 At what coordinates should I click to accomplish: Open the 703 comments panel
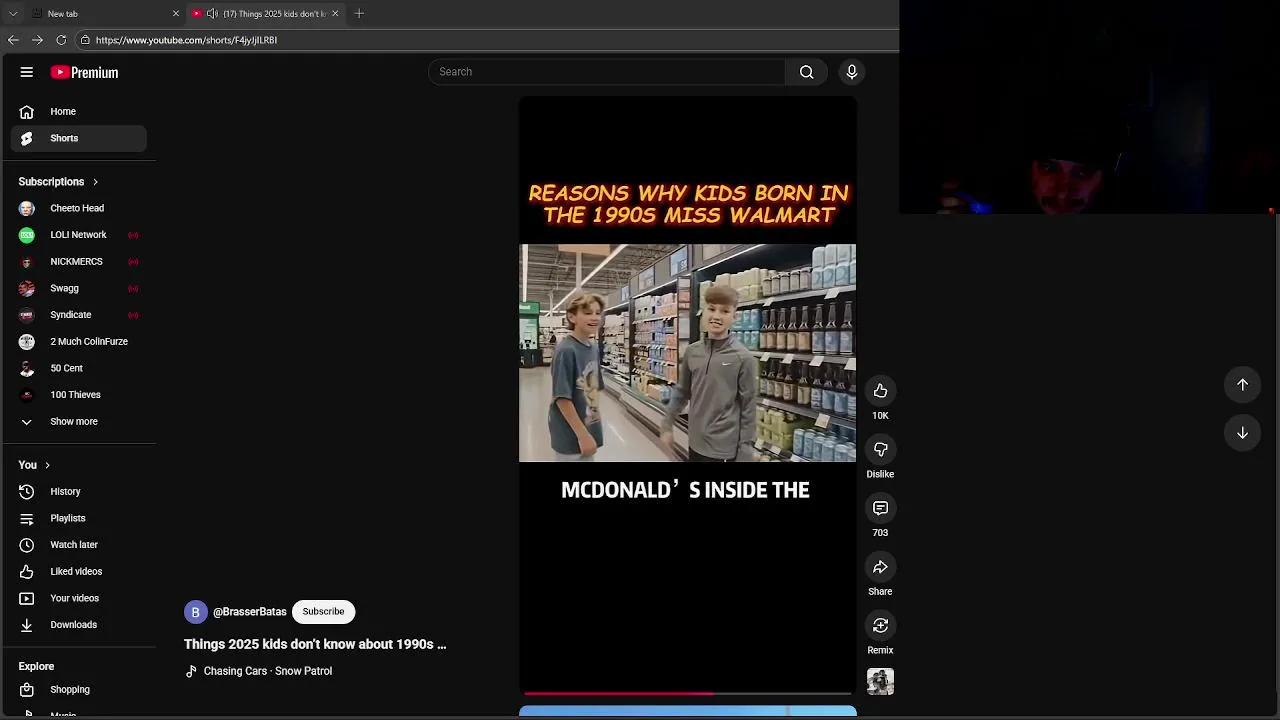[x=880, y=508]
